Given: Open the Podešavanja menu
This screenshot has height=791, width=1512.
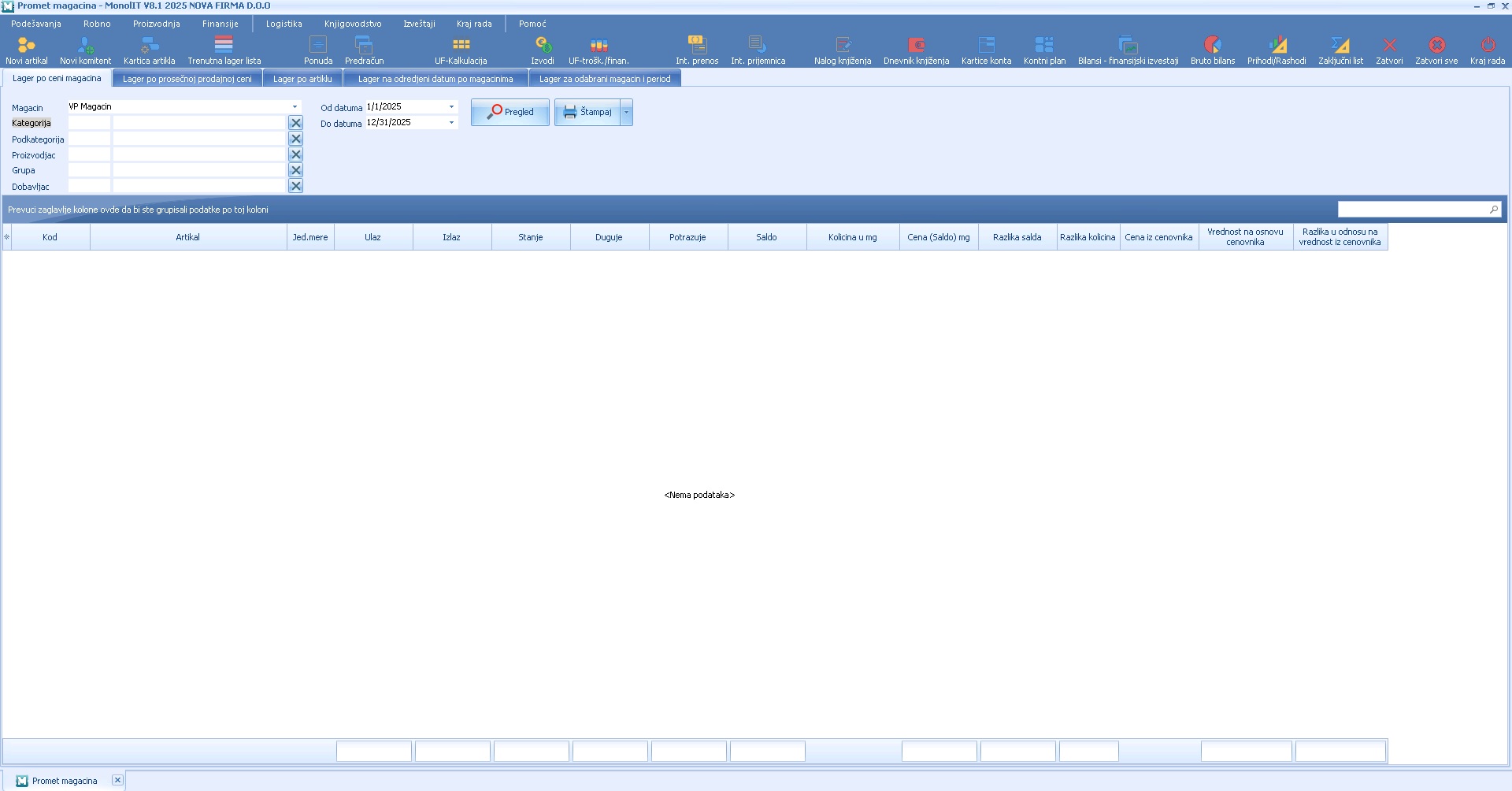Looking at the screenshot, I should pos(36,24).
